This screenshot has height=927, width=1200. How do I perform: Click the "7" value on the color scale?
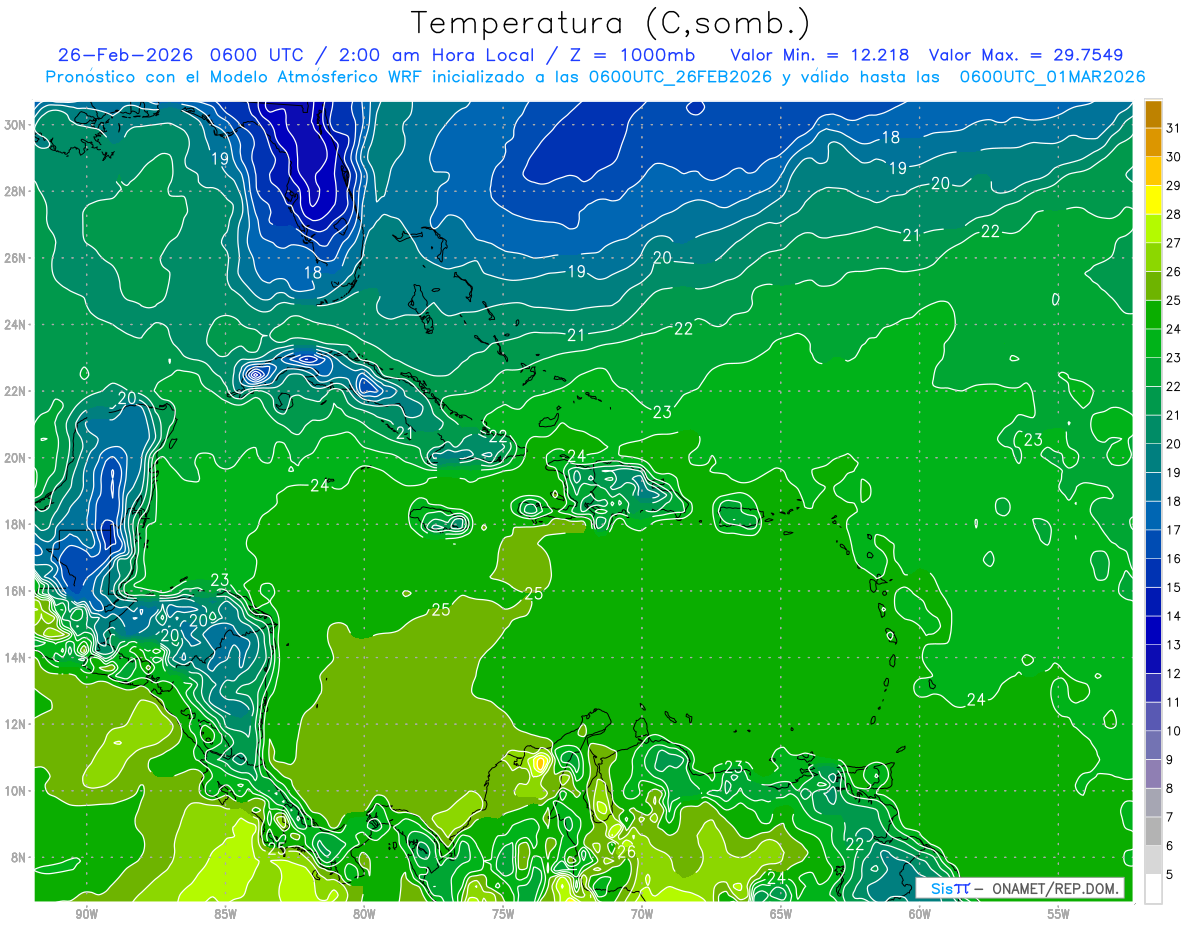coord(1170,817)
